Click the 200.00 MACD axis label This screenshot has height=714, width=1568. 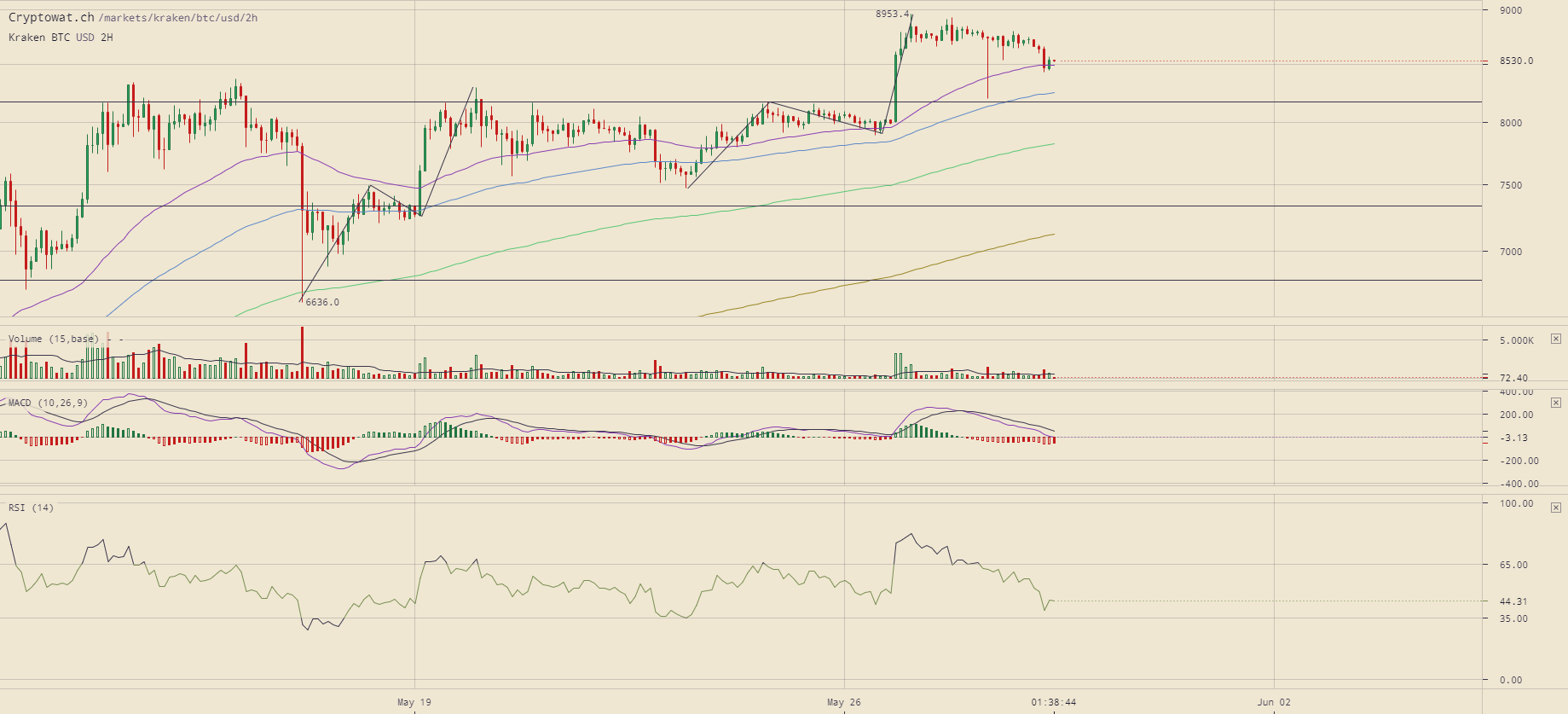1517,415
